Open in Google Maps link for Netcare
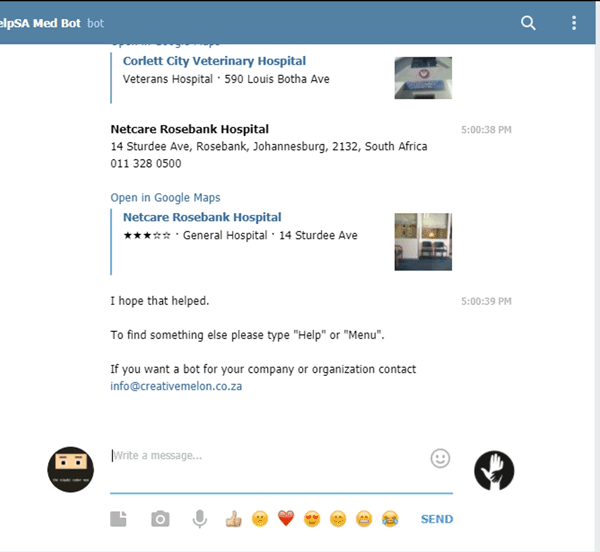 click(165, 197)
